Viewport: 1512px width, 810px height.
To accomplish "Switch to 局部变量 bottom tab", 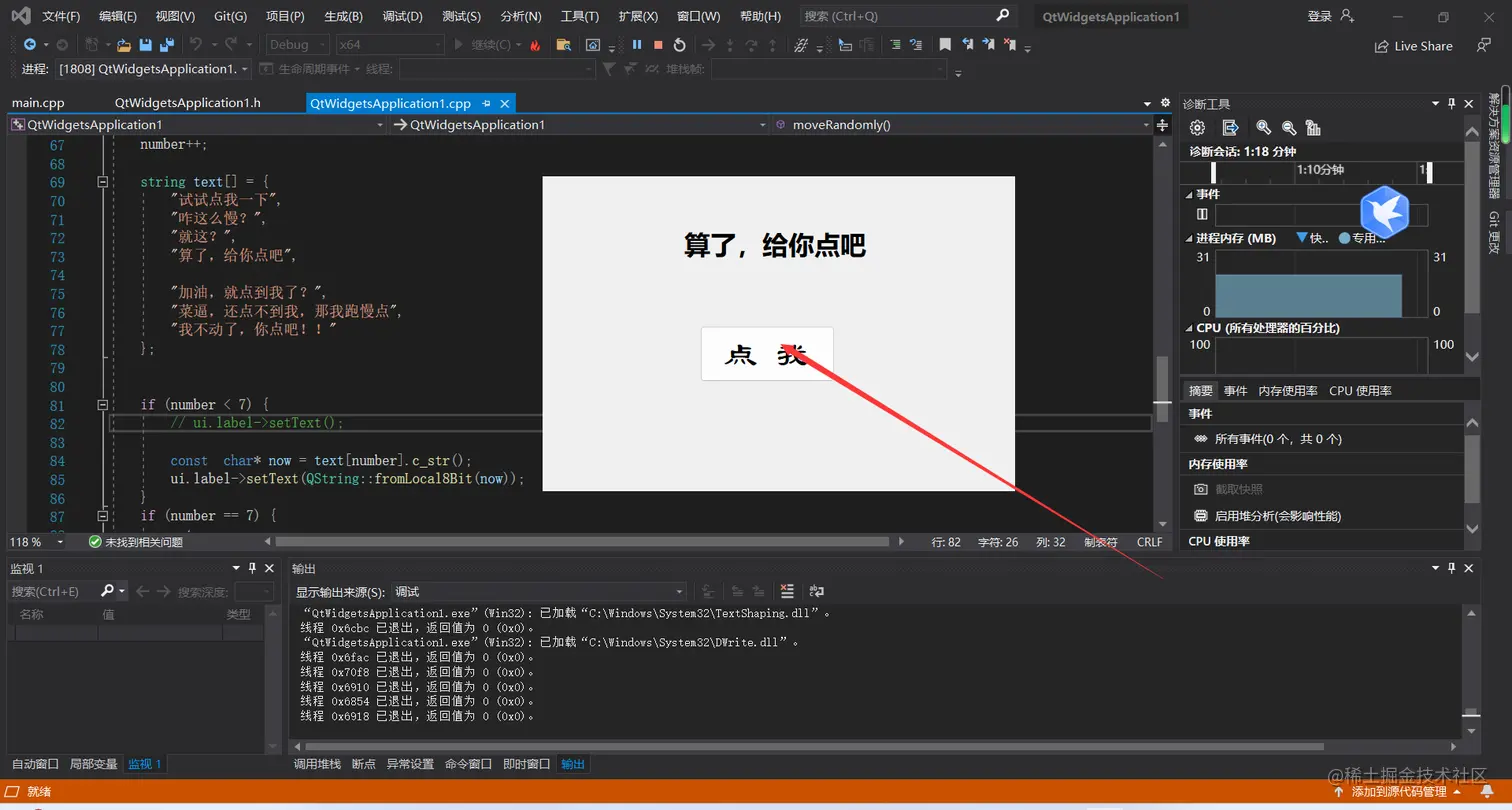I will [x=93, y=764].
